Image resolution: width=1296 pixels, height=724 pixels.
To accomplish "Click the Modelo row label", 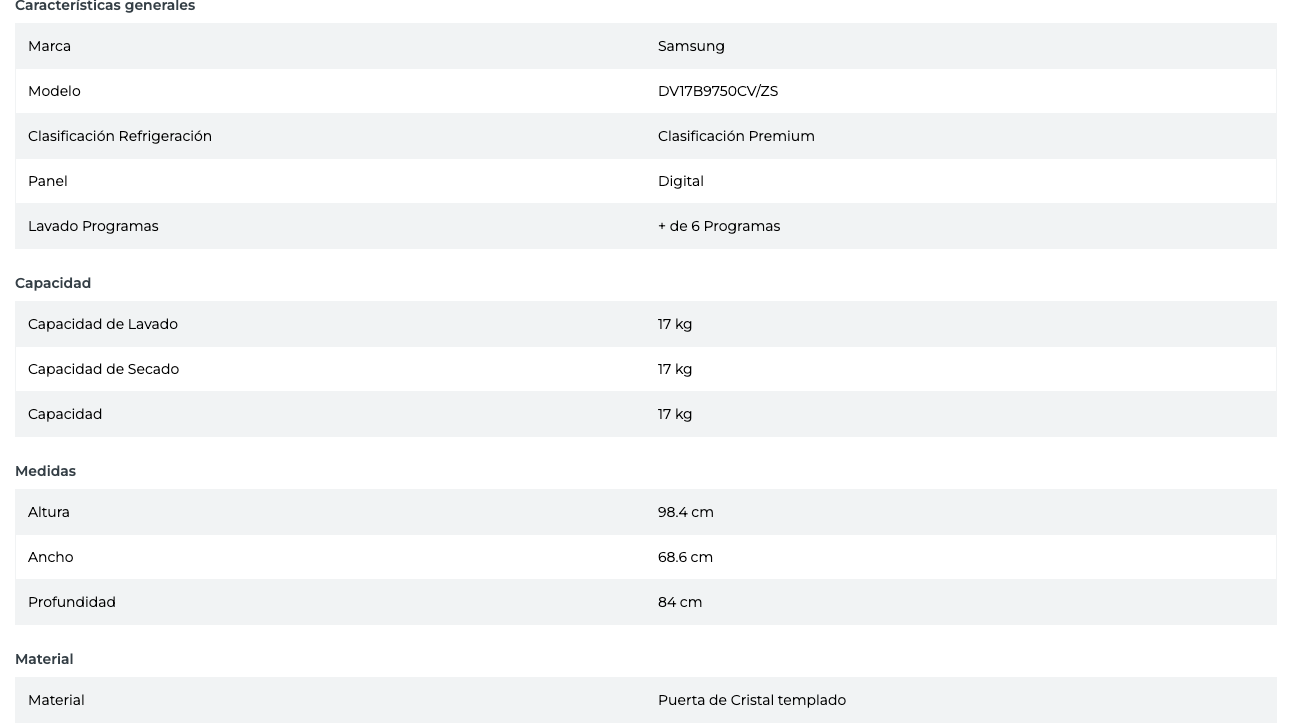I will 54,91.
